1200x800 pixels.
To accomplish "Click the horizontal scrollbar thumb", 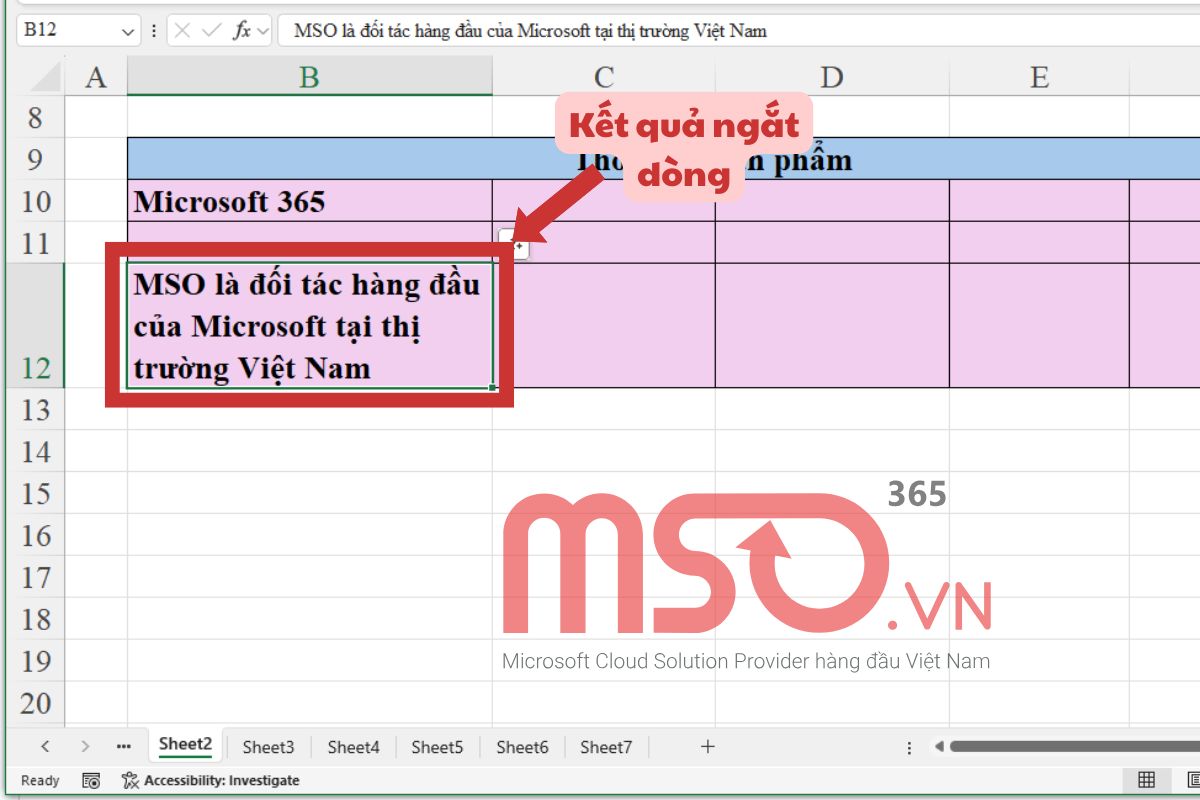I will [1075, 746].
